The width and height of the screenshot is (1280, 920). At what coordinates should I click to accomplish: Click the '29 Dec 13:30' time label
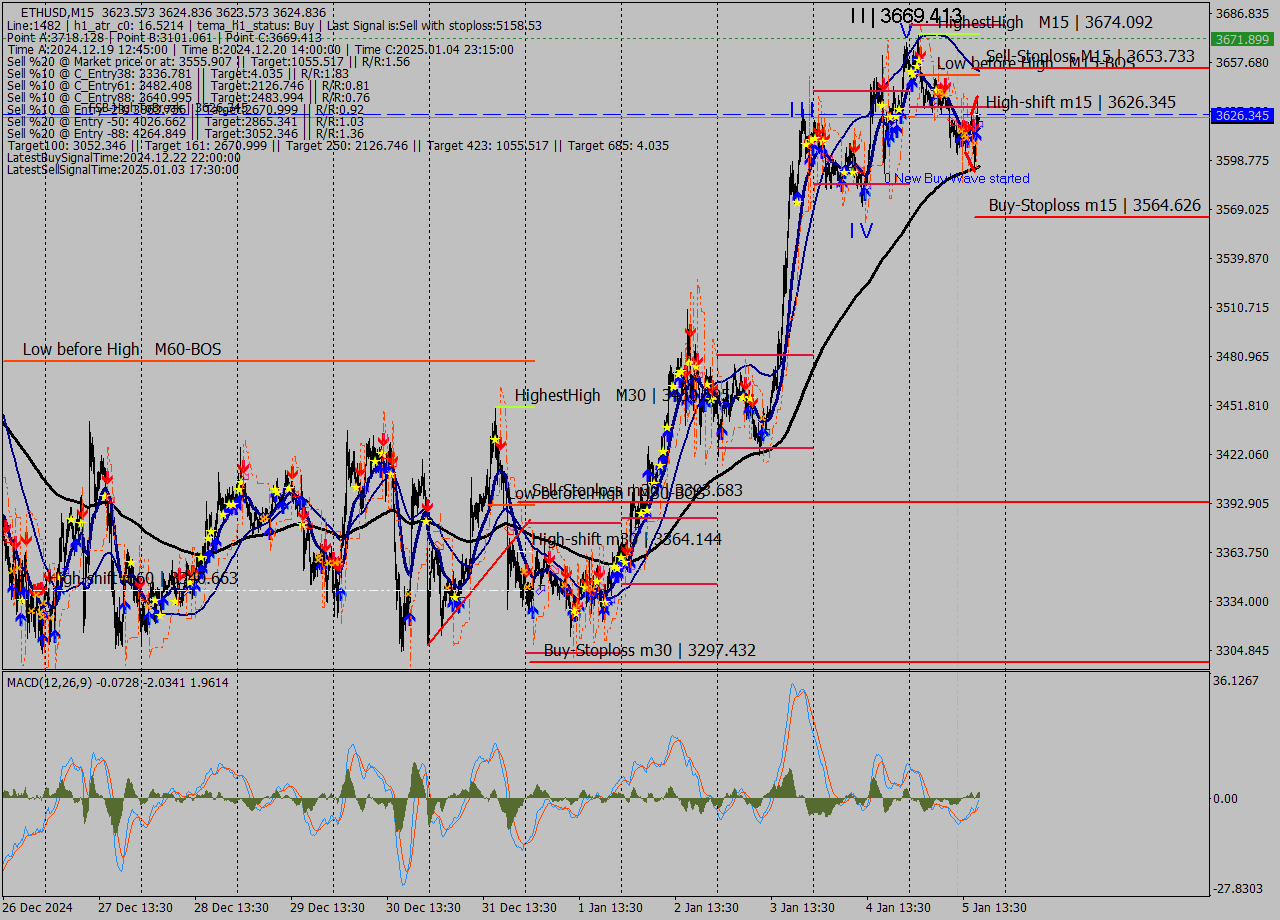(x=328, y=908)
